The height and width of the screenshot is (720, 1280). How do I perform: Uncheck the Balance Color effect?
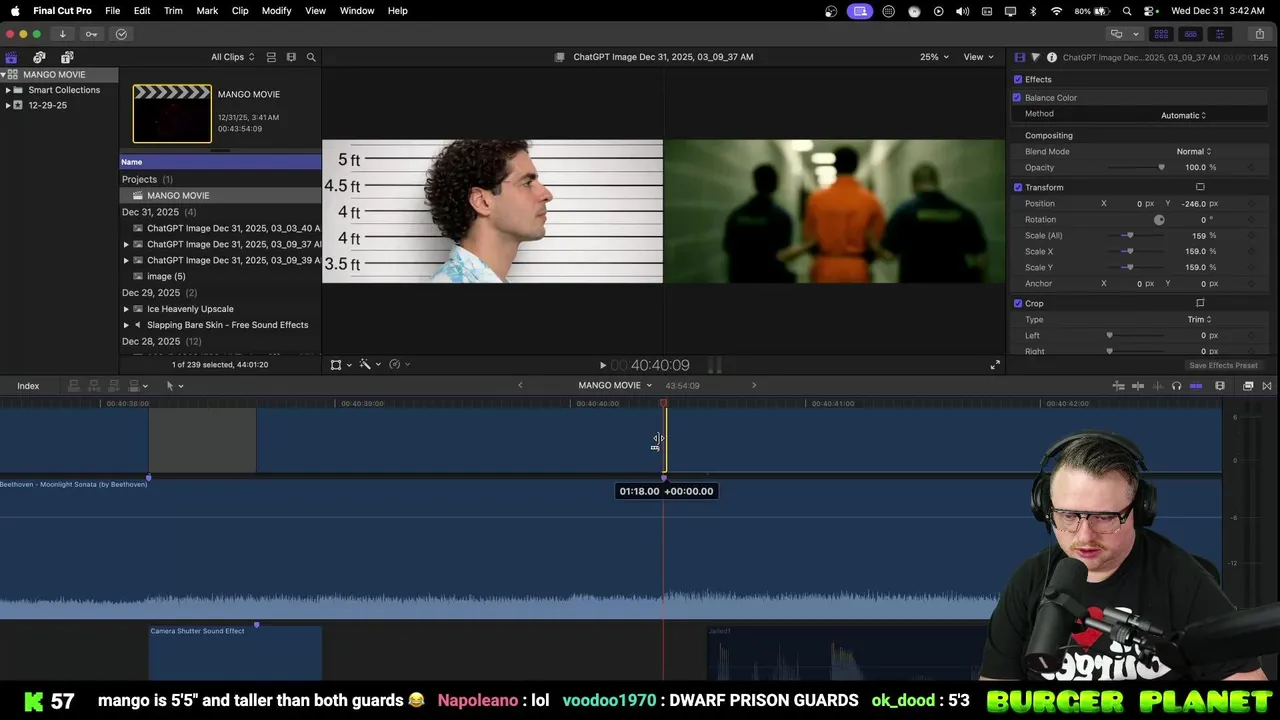coord(1017,98)
